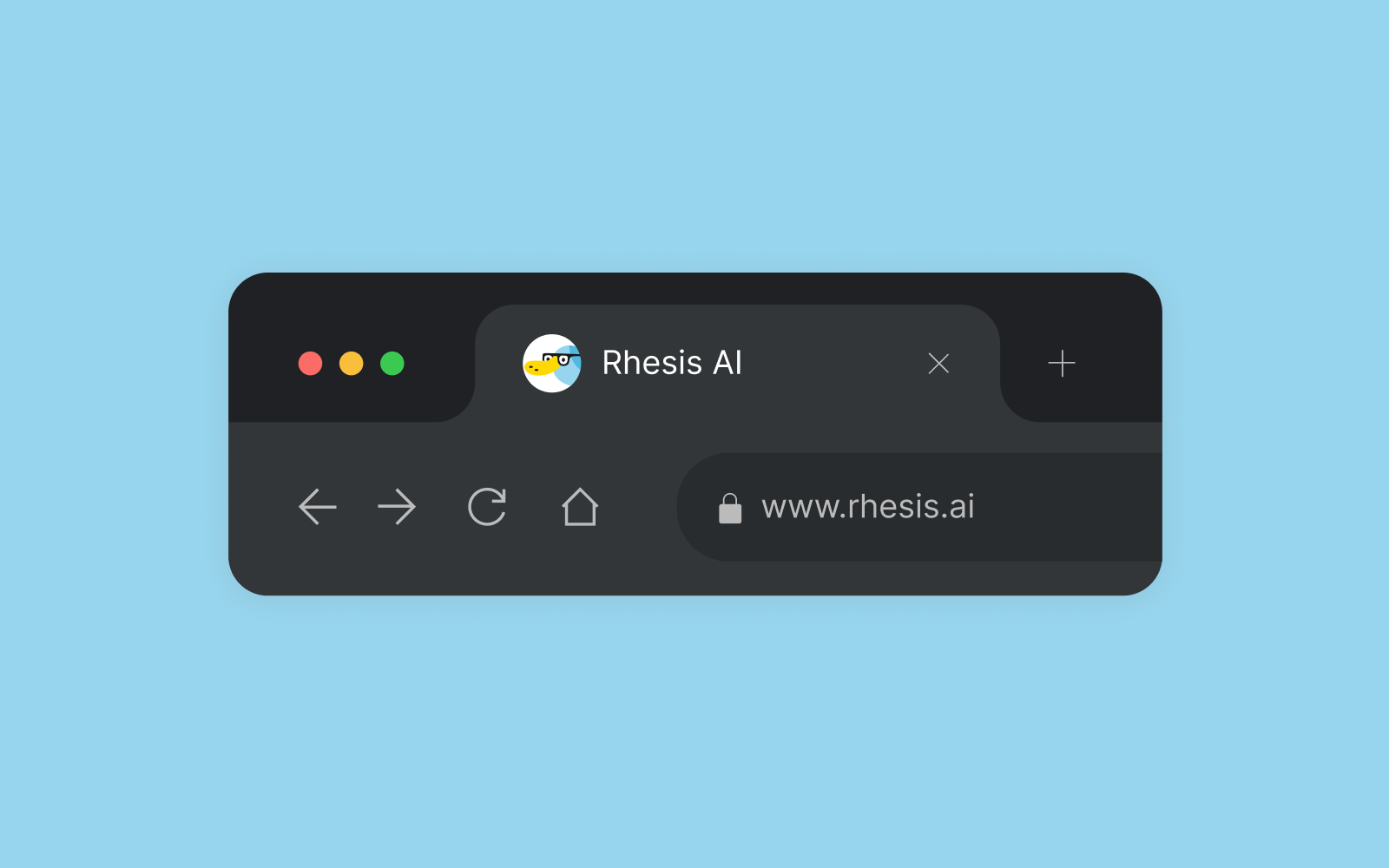Screen dimensions: 1389x868
Task: Select the Rhesis AI tab title
Action: coord(672,363)
